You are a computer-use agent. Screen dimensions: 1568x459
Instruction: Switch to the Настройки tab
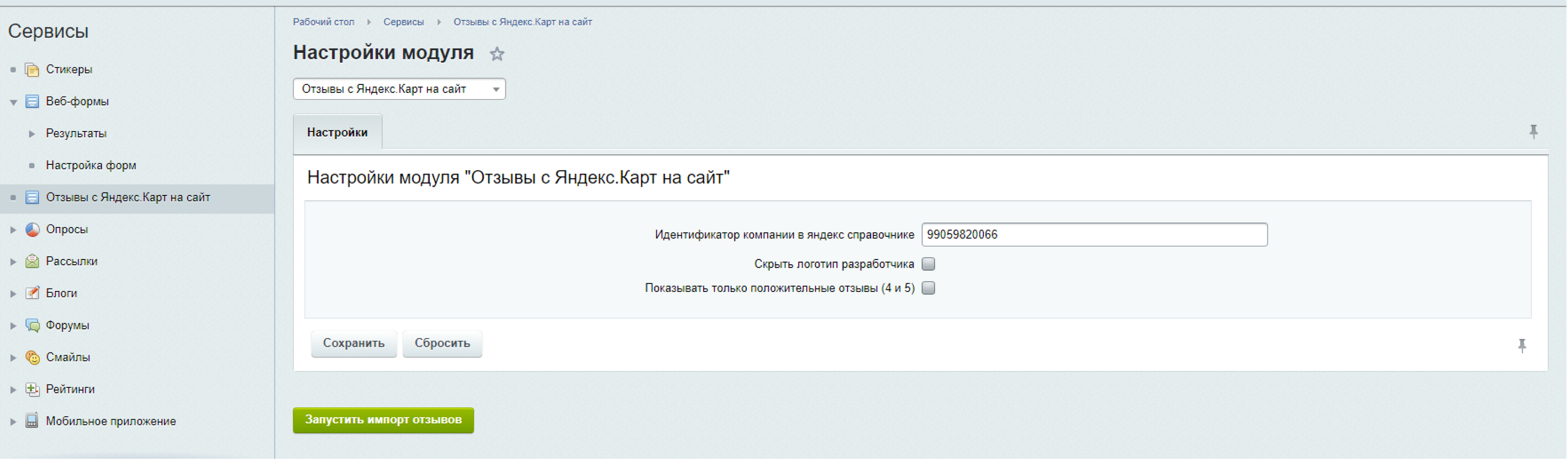337,132
